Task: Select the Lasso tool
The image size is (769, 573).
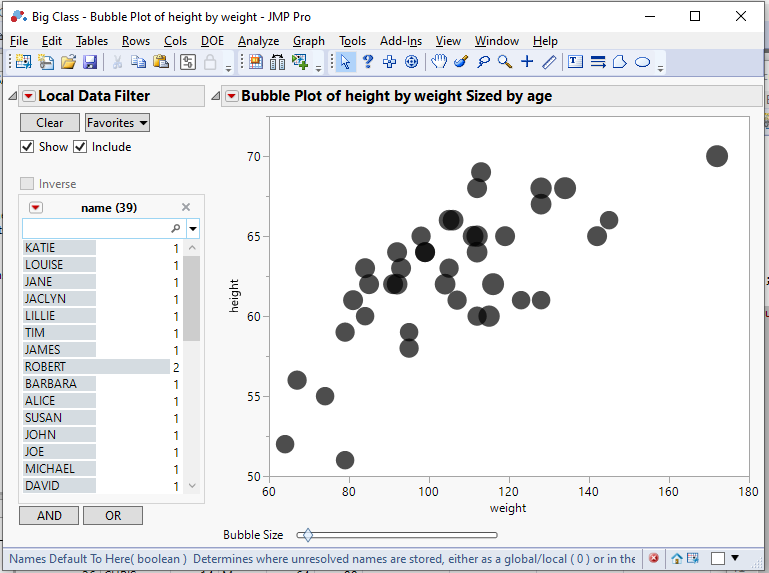Action: (483, 62)
